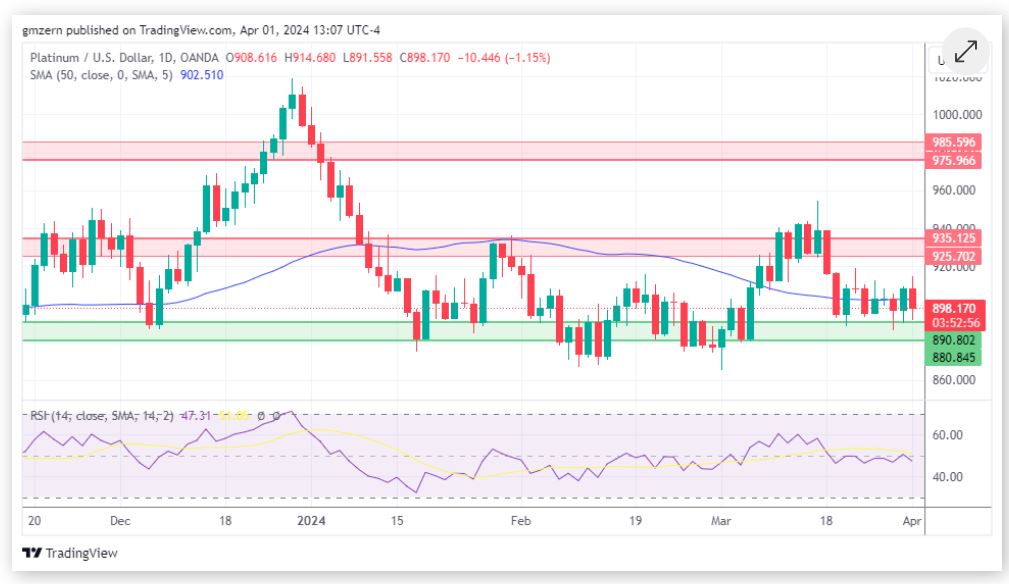Image resolution: width=1009 pixels, height=584 pixels.
Task: Click the green 880.845 support label
Action: 953,357
